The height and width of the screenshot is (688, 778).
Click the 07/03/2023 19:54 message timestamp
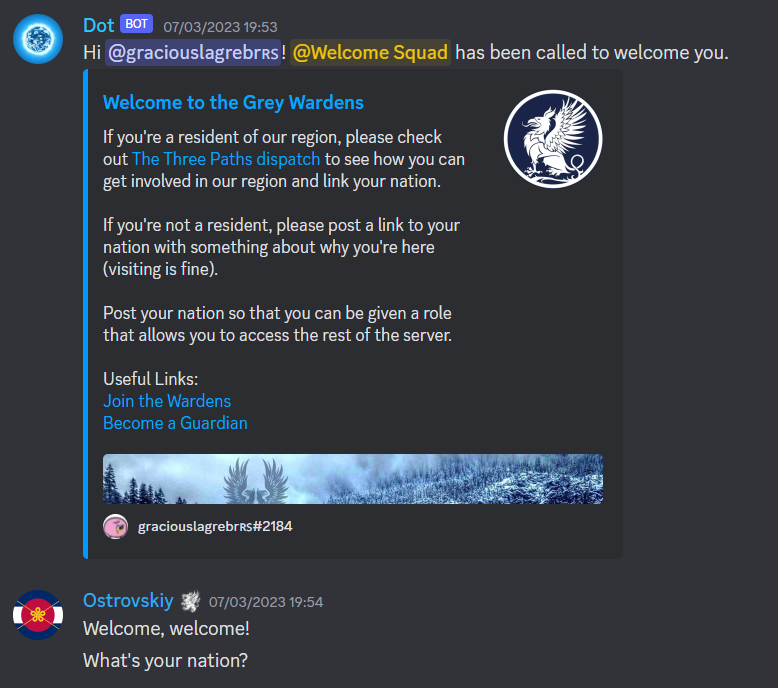pyautogui.click(x=266, y=602)
